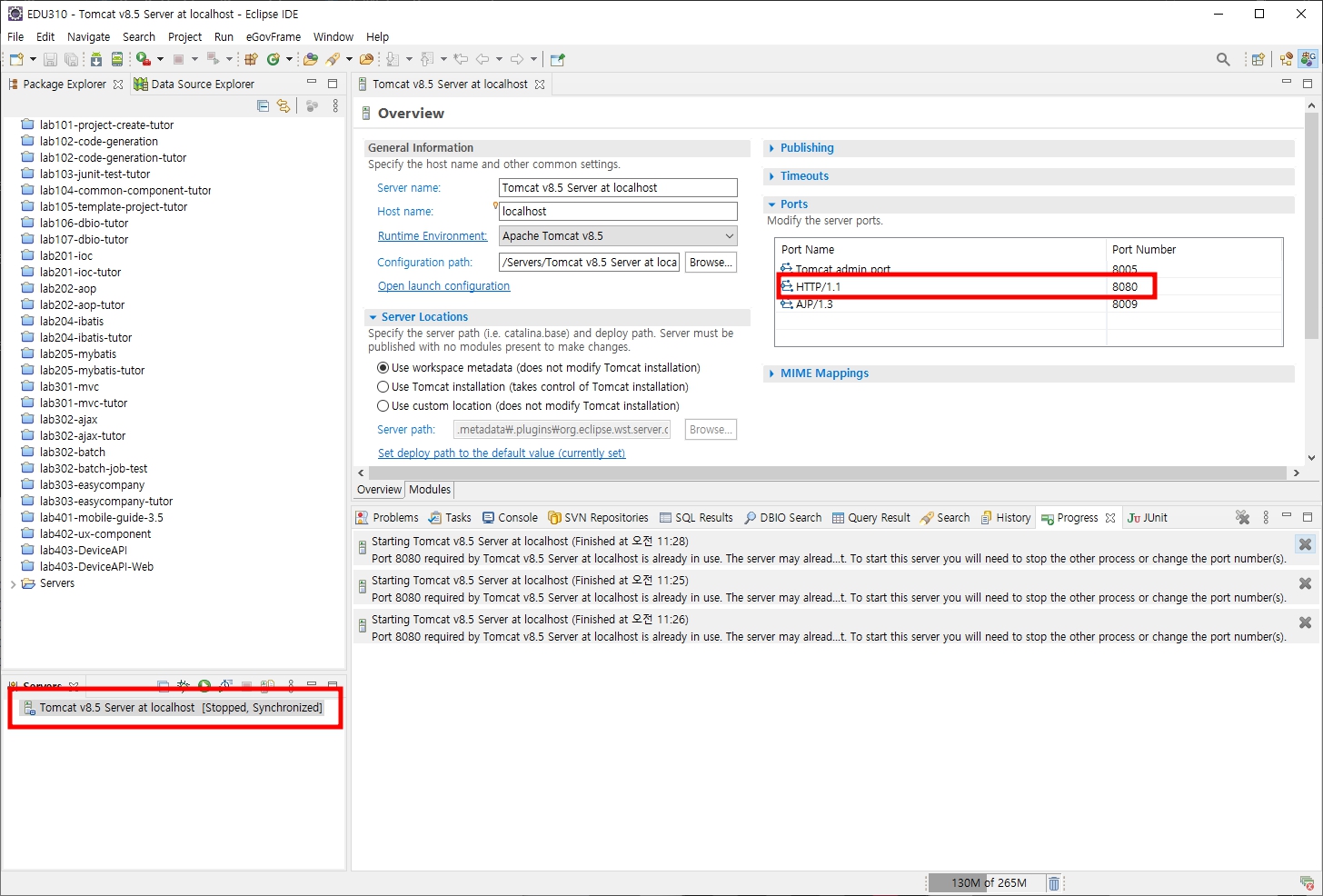Click Set deploy path to default link
The image size is (1323, 896).
[x=502, y=453]
